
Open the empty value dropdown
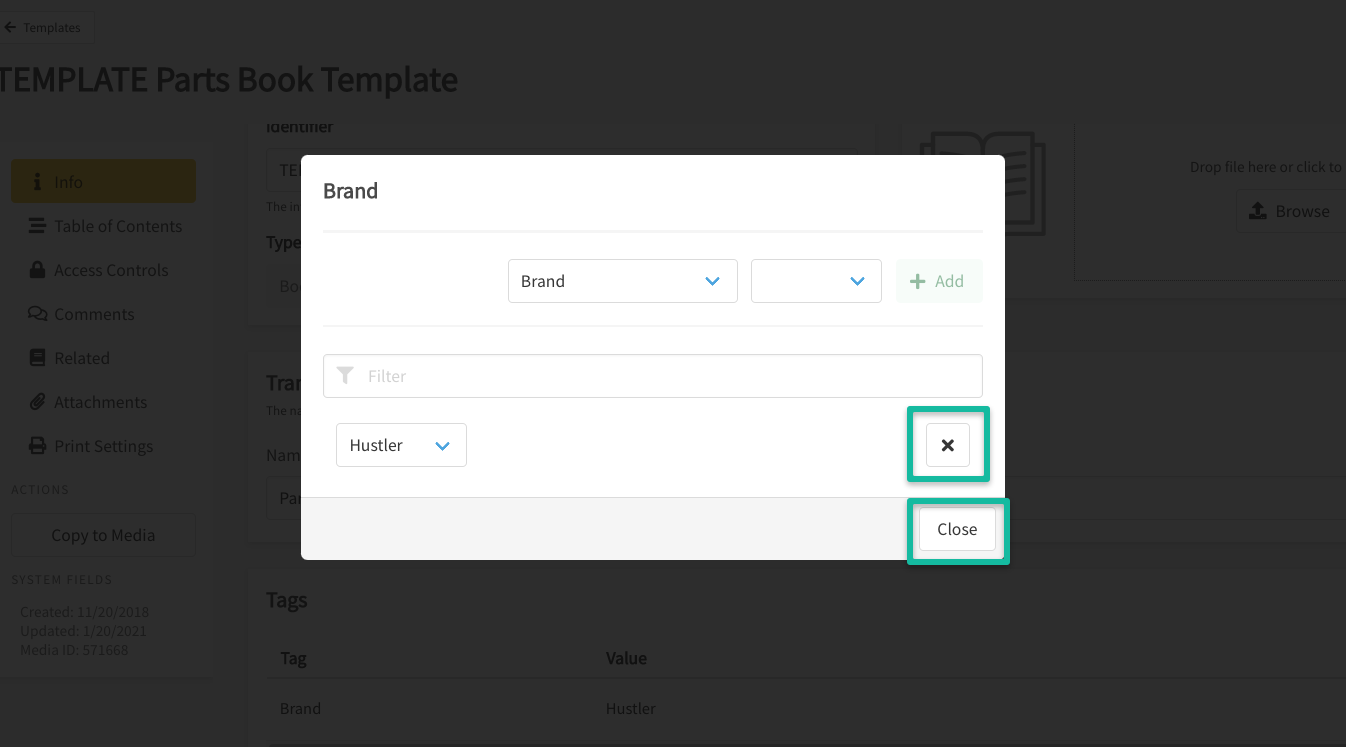click(x=816, y=281)
